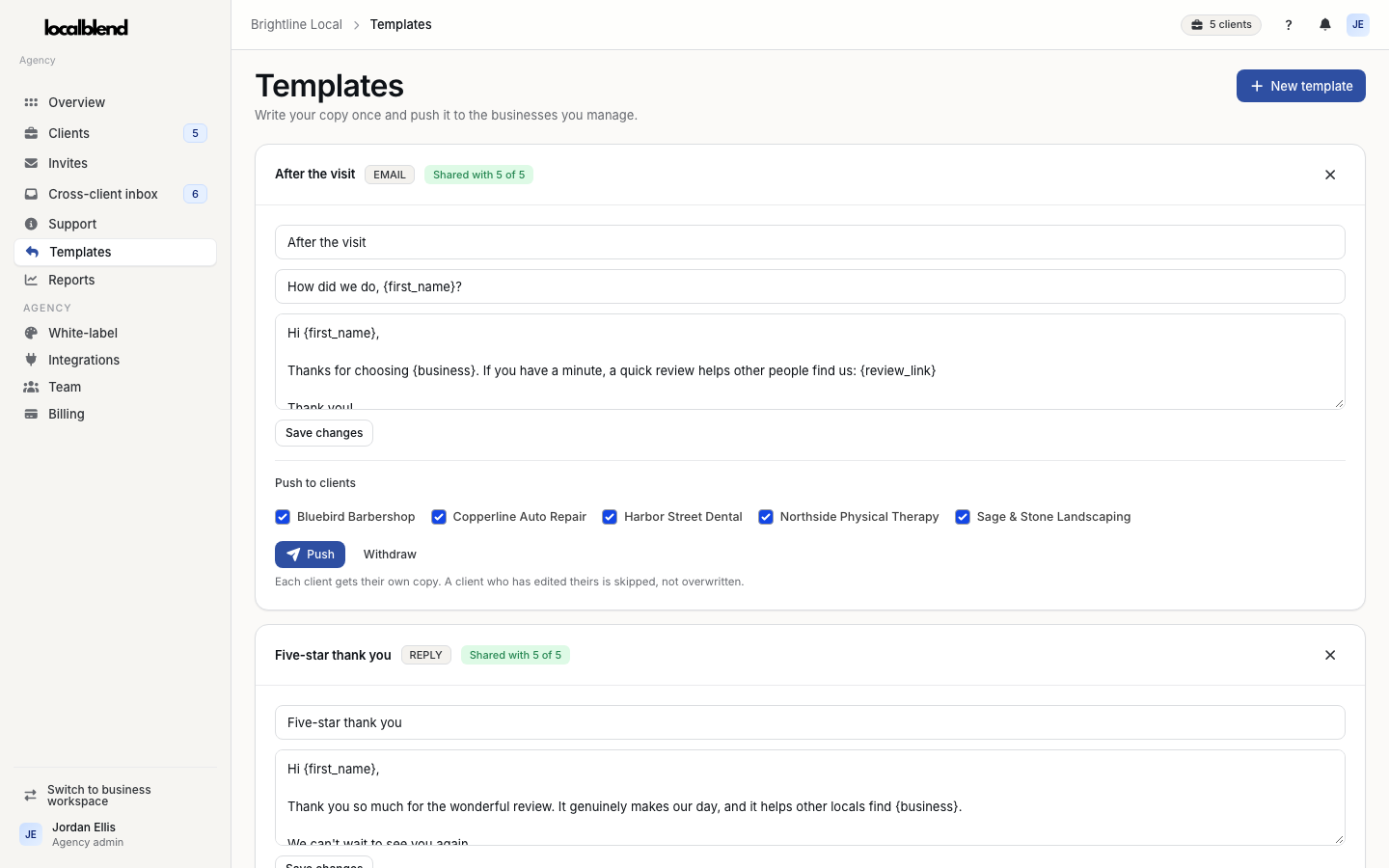Switch to business workspace

point(115,796)
